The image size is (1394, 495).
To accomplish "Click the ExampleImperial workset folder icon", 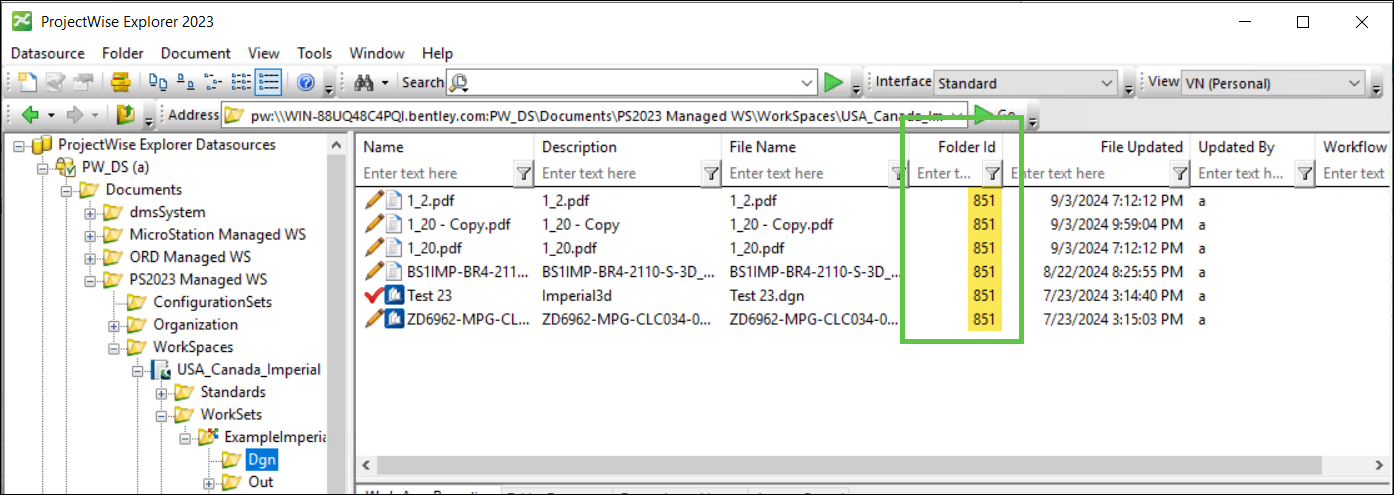I will coord(209,437).
